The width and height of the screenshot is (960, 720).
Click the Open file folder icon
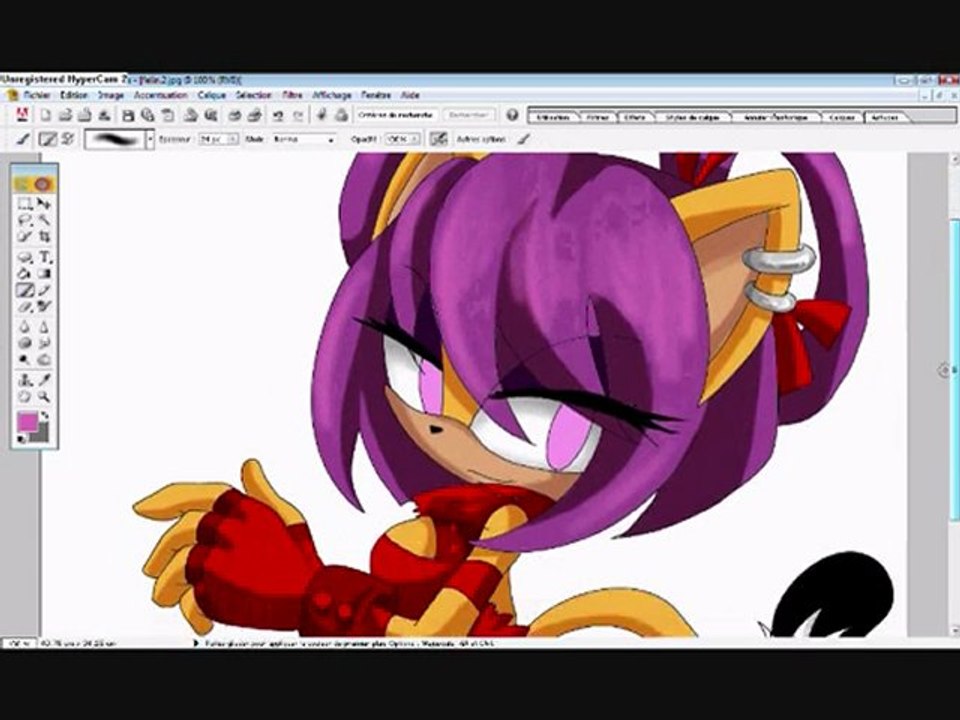[65, 114]
